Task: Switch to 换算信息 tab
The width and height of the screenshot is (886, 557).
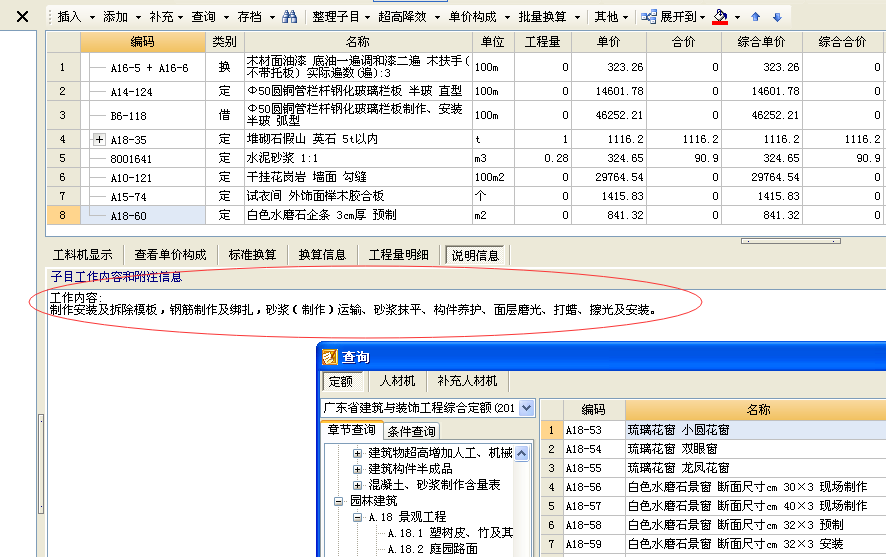Action: pyautogui.click(x=322, y=255)
